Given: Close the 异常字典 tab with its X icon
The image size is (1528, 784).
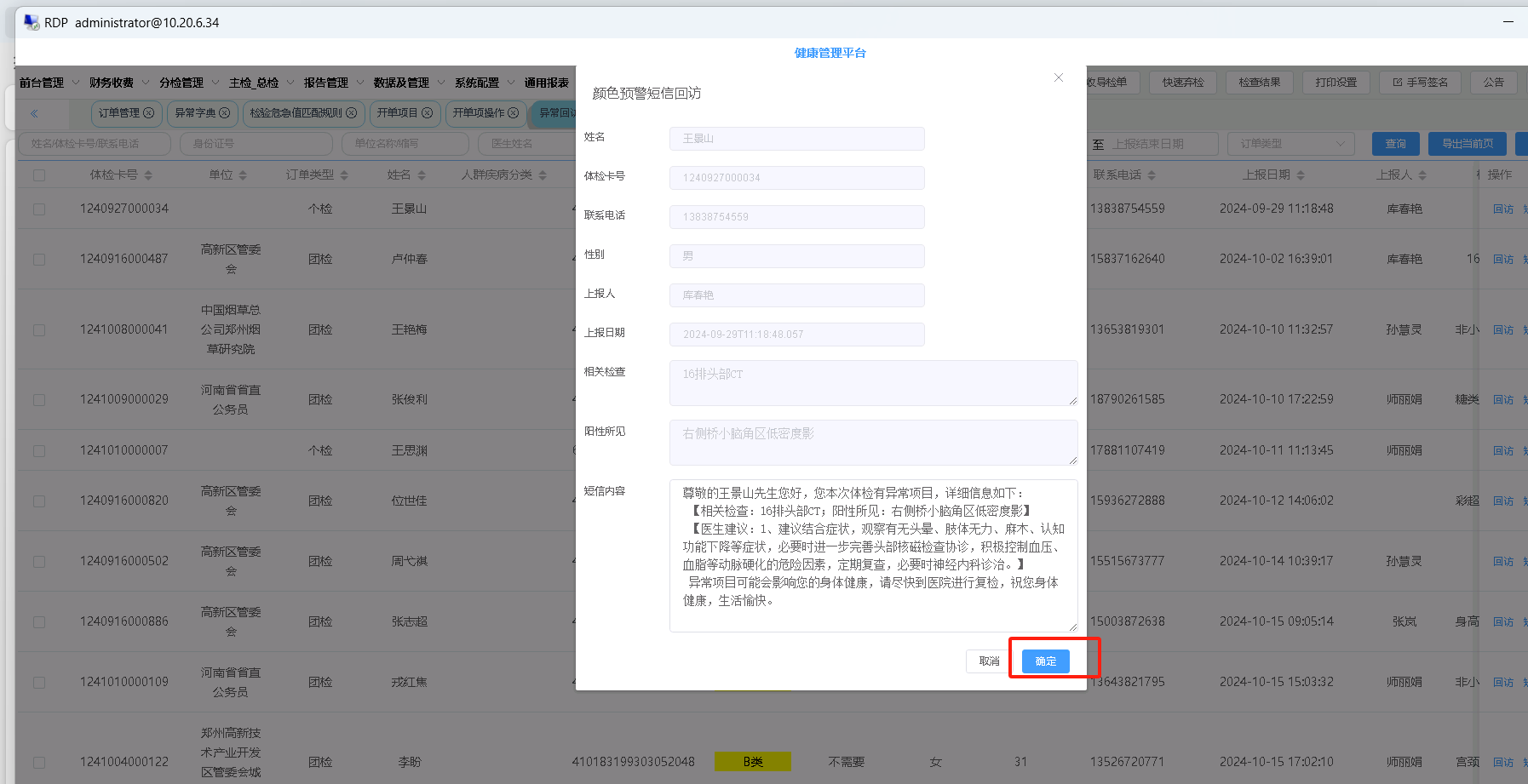Looking at the screenshot, I should point(225,112).
